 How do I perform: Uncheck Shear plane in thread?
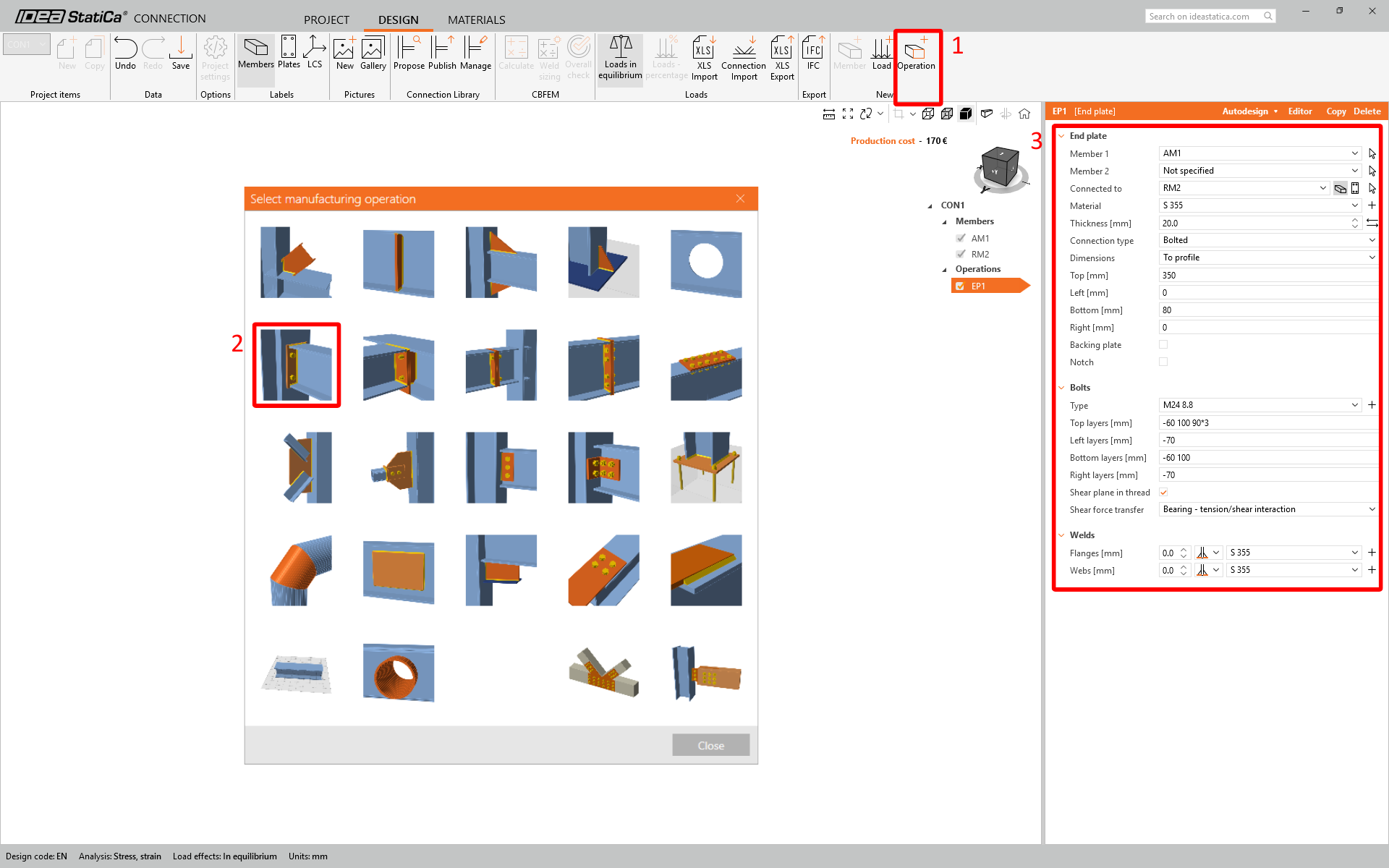pyautogui.click(x=1163, y=493)
